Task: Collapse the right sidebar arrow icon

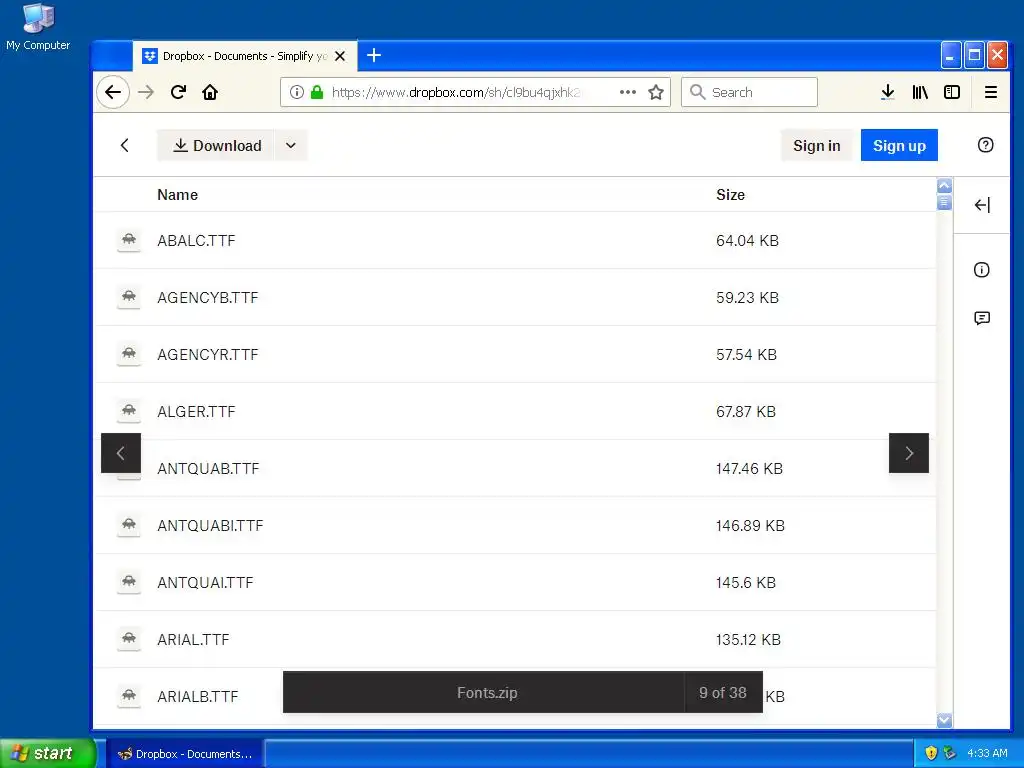Action: pyautogui.click(x=982, y=205)
